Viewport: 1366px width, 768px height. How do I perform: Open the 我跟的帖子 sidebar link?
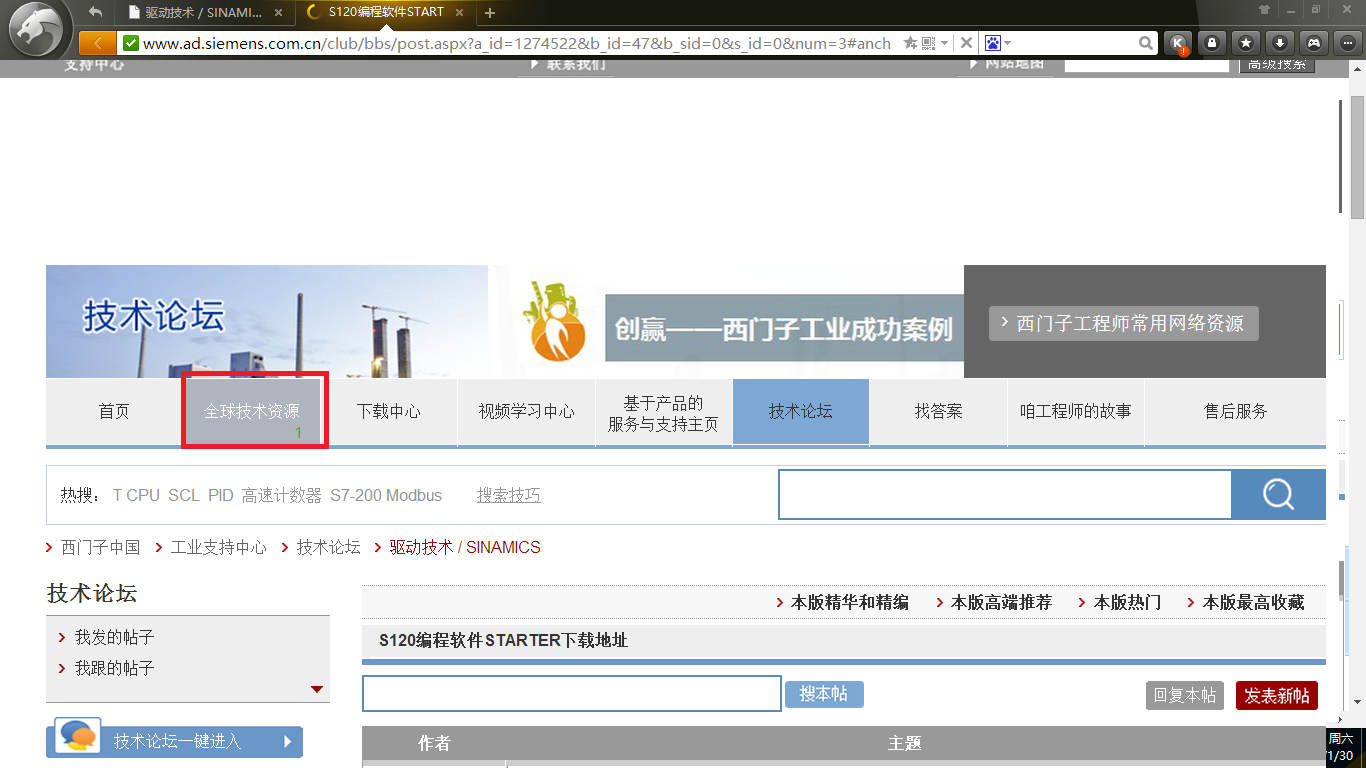coord(114,668)
